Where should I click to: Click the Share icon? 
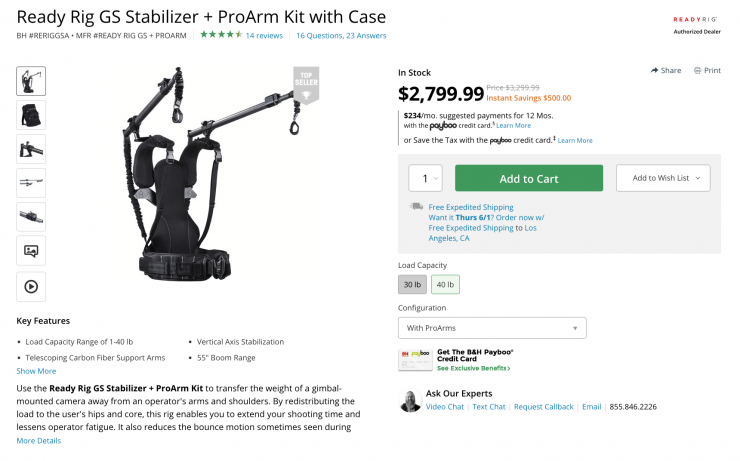click(x=654, y=71)
